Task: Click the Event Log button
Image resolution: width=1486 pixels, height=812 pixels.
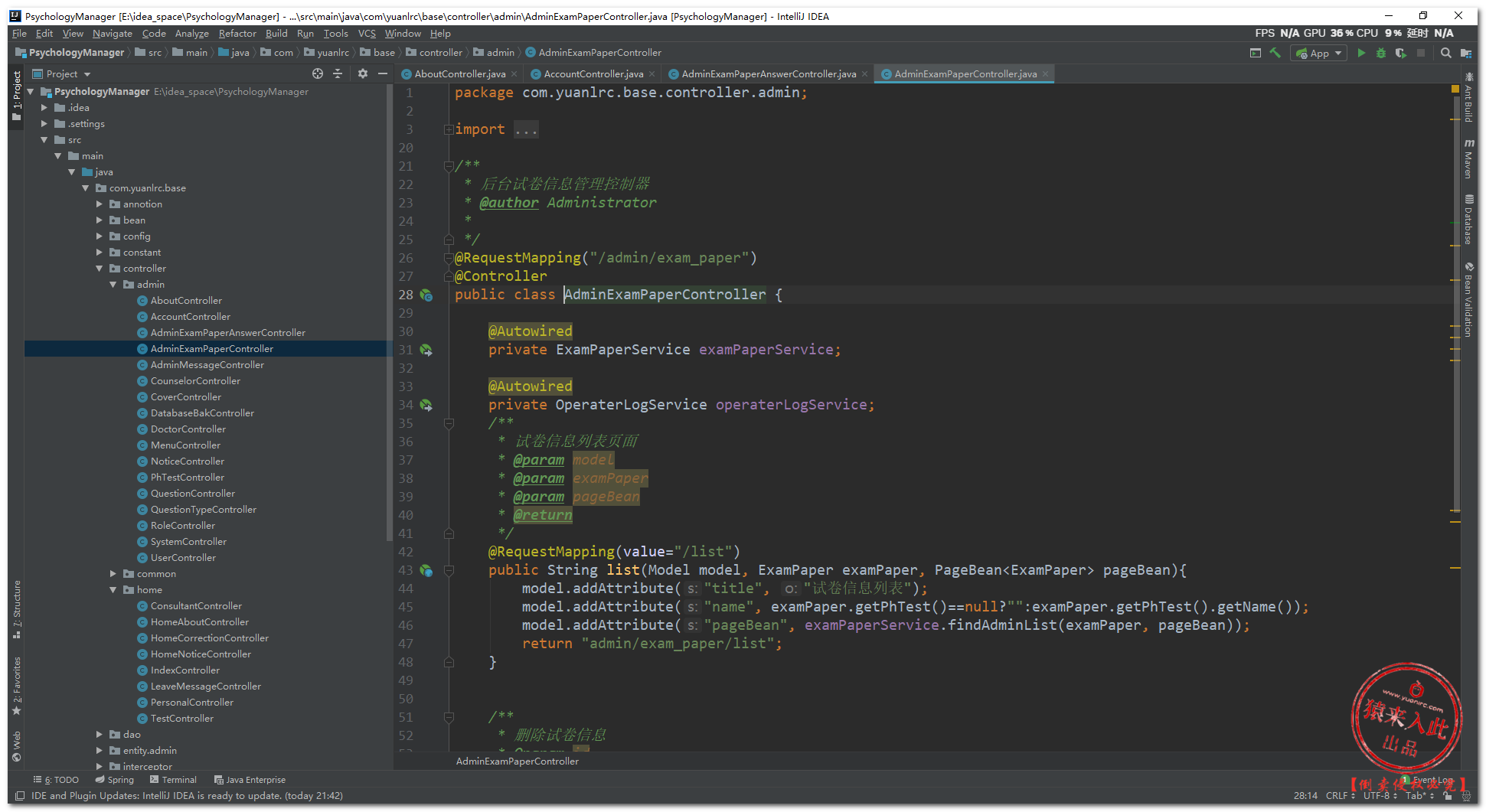Action: point(1432,780)
